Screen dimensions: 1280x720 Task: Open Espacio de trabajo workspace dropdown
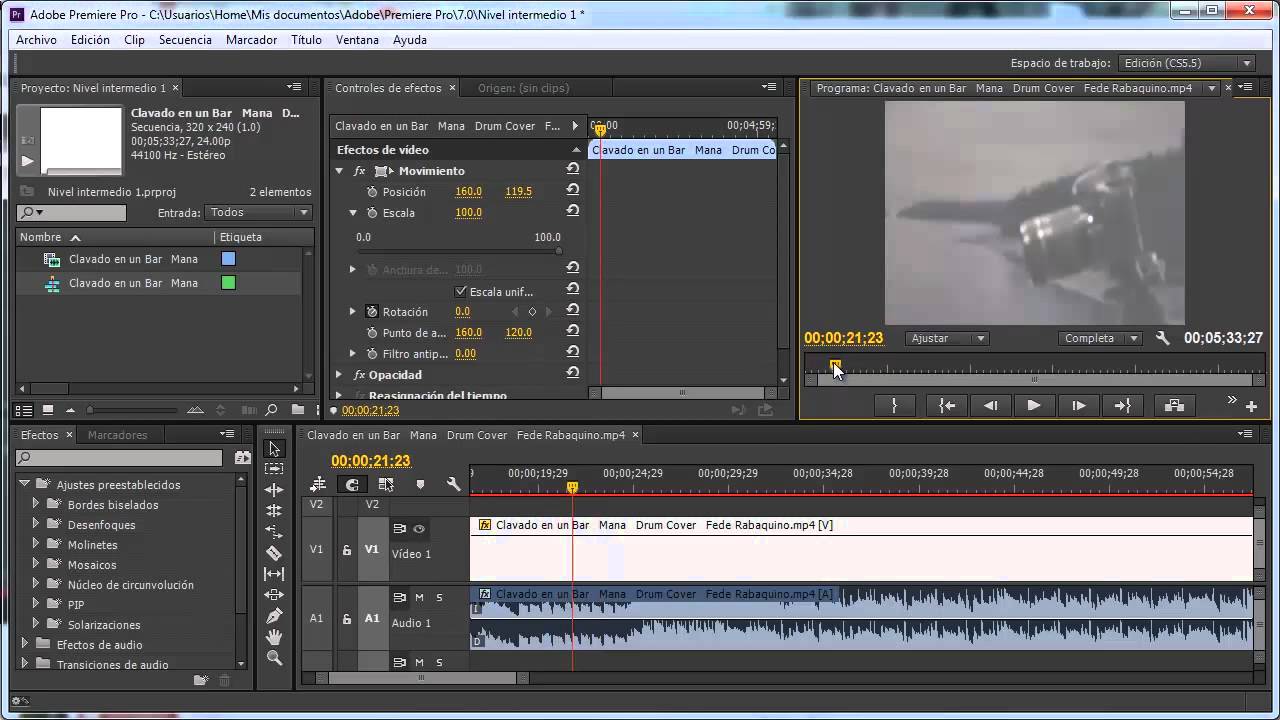coord(1187,63)
